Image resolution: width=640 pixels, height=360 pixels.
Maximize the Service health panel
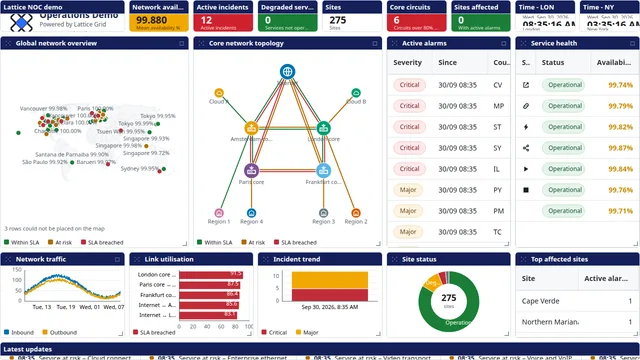click(x=632, y=43)
